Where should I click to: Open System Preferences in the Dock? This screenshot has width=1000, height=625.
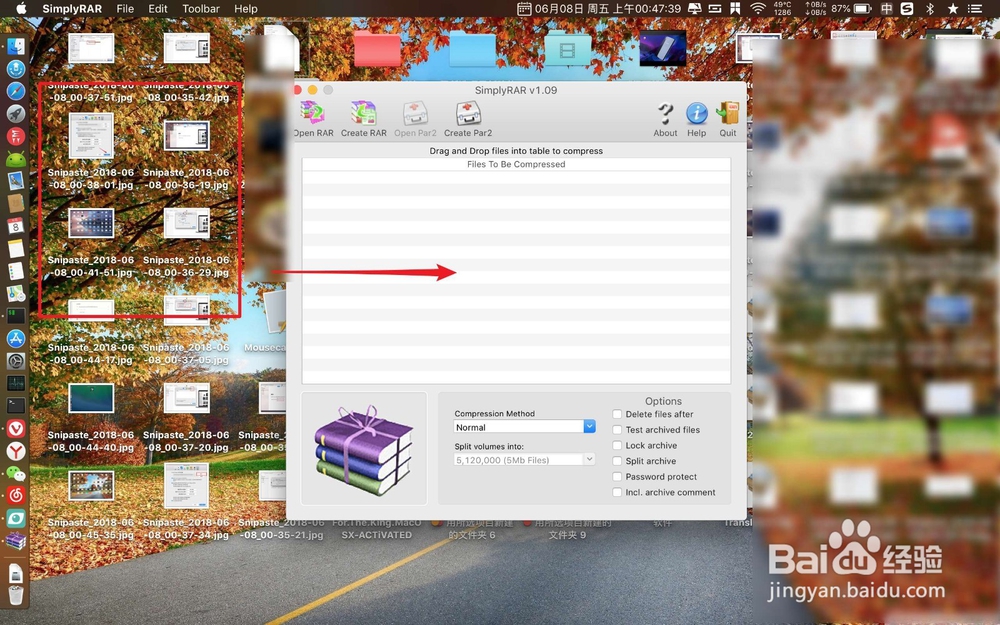coord(16,361)
